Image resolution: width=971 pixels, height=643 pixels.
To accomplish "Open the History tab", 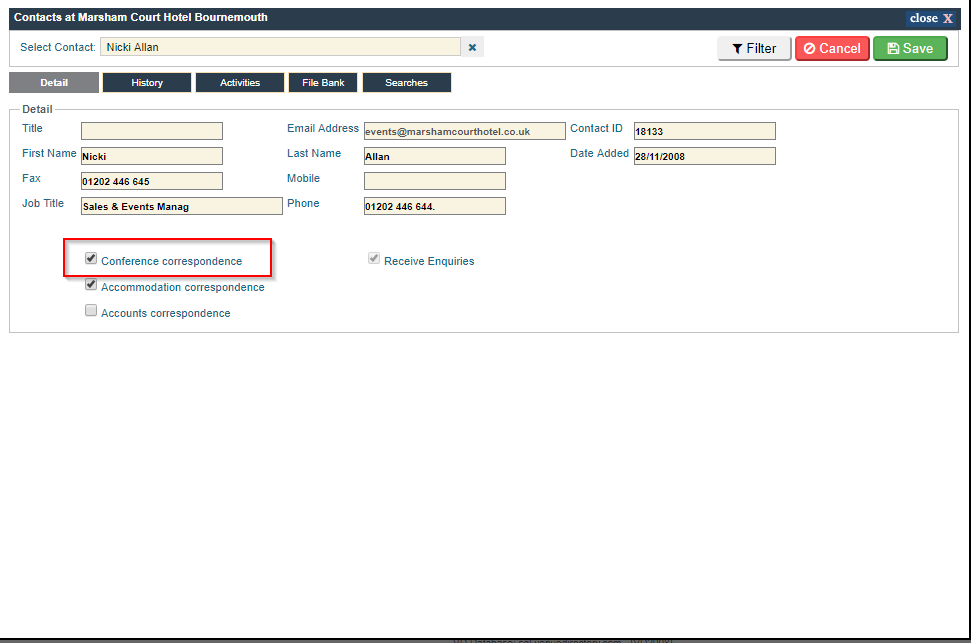I will pyautogui.click(x=147, y=82).
